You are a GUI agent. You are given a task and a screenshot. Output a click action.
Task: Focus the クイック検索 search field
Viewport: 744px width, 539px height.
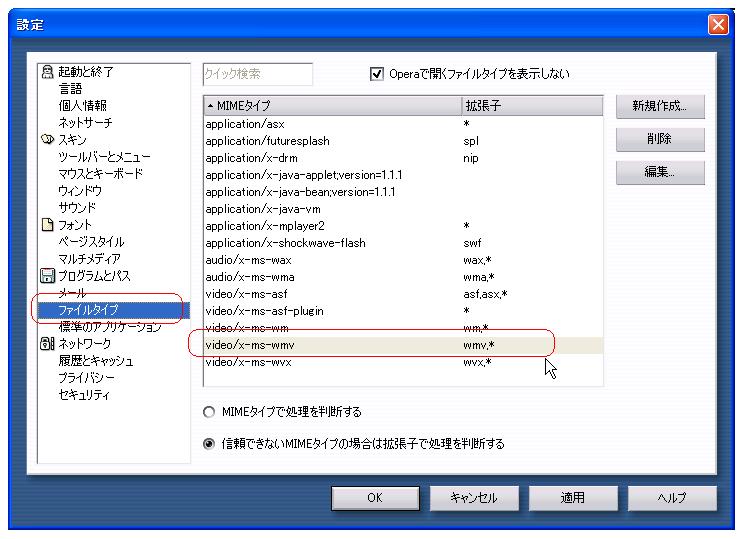point(258,74)
